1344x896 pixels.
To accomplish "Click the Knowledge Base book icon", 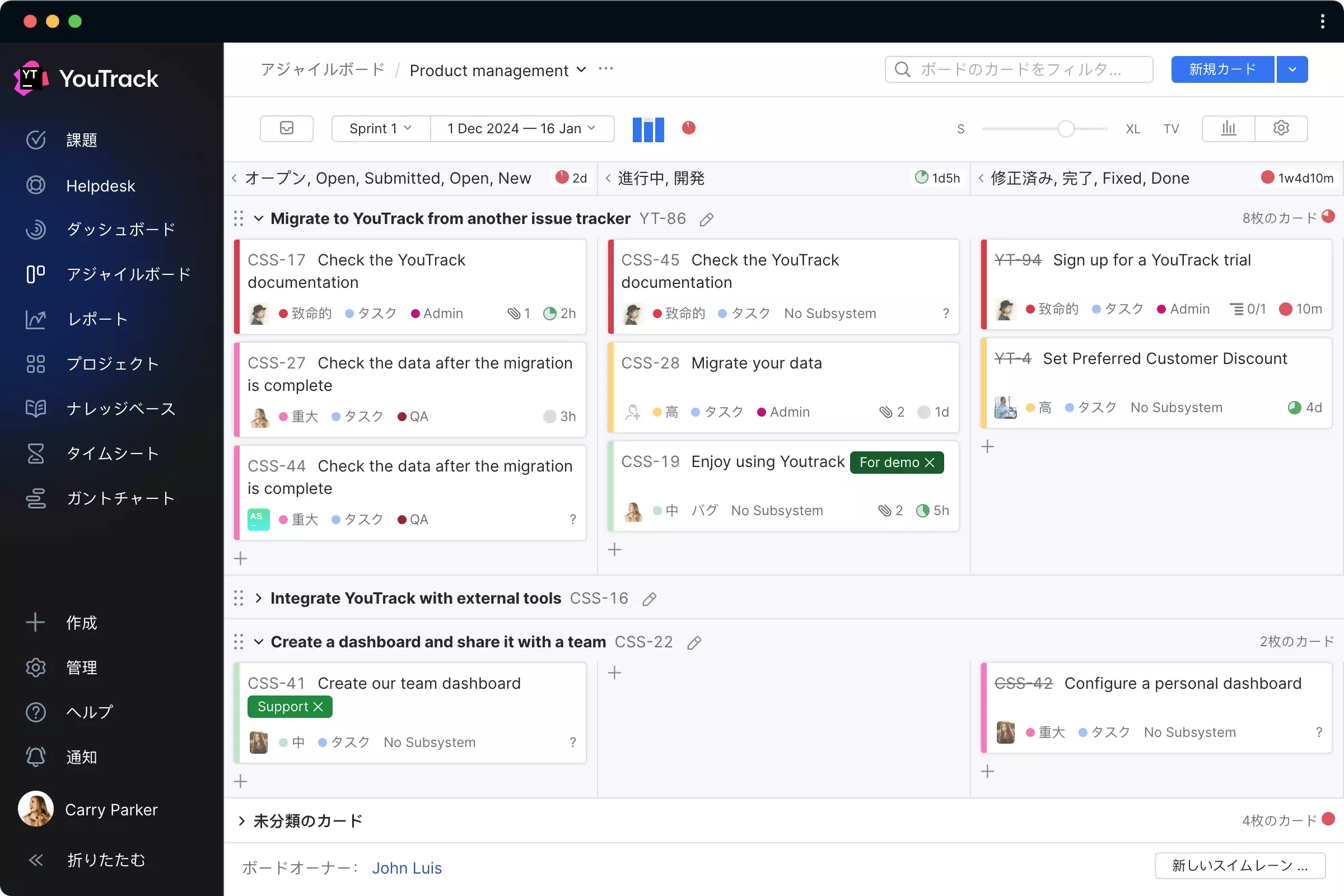I will tap(35, 409).
